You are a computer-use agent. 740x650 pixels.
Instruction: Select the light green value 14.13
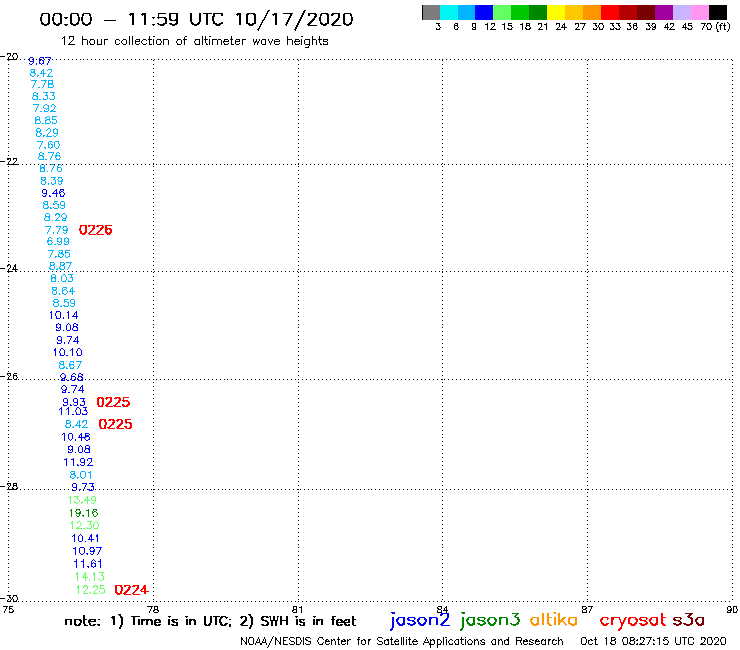(x=90, y=576)
